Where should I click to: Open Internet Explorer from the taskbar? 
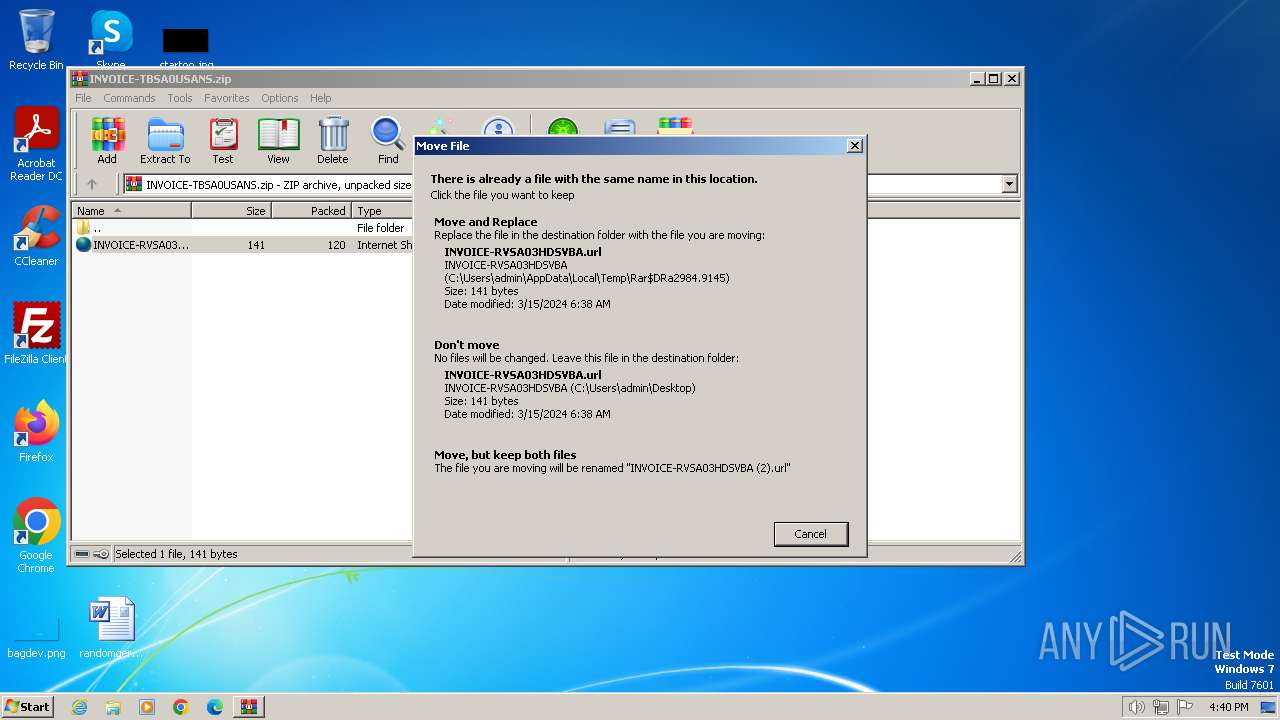[79, 707]
